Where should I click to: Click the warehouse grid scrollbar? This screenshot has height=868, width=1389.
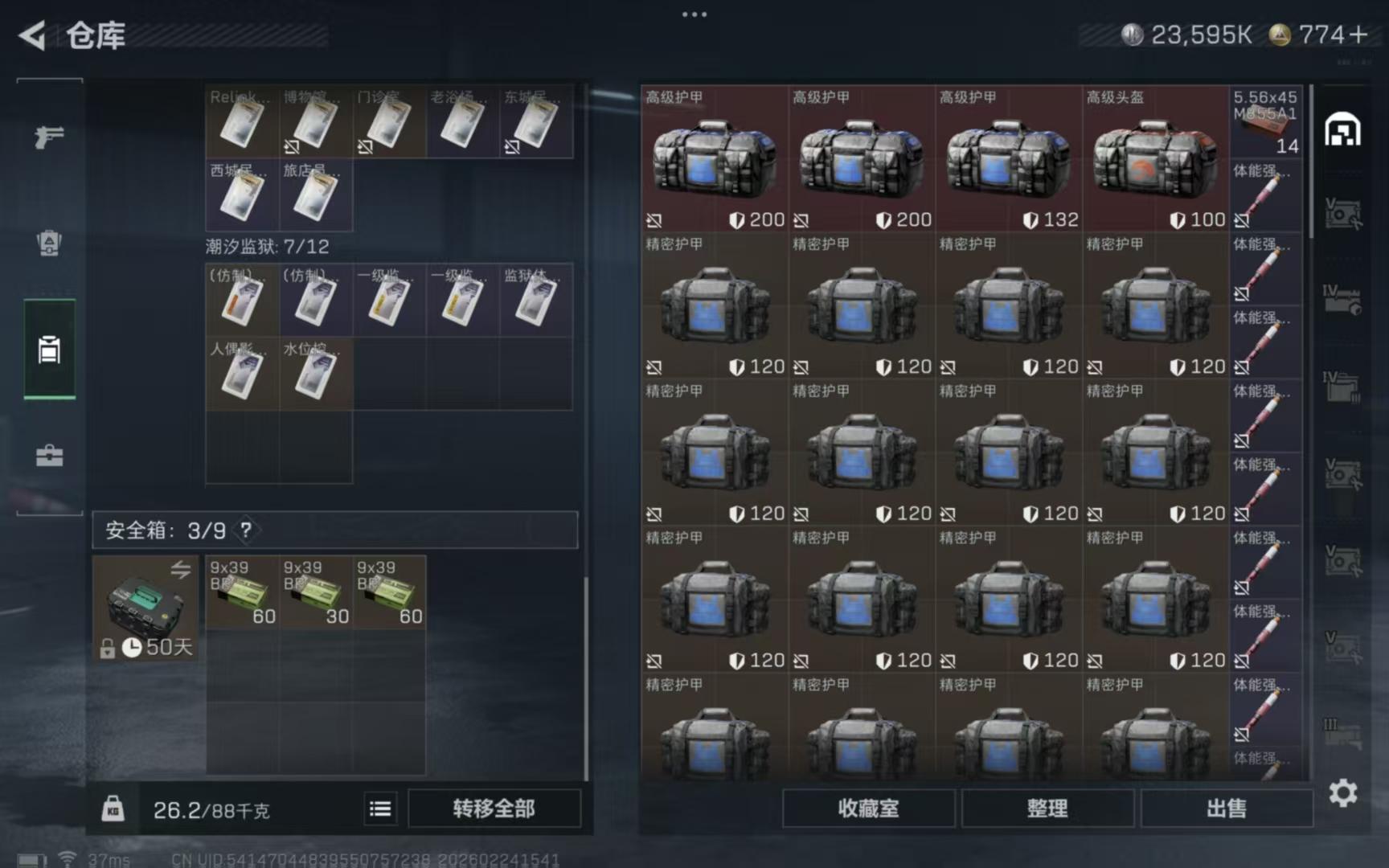point(1312,161)
